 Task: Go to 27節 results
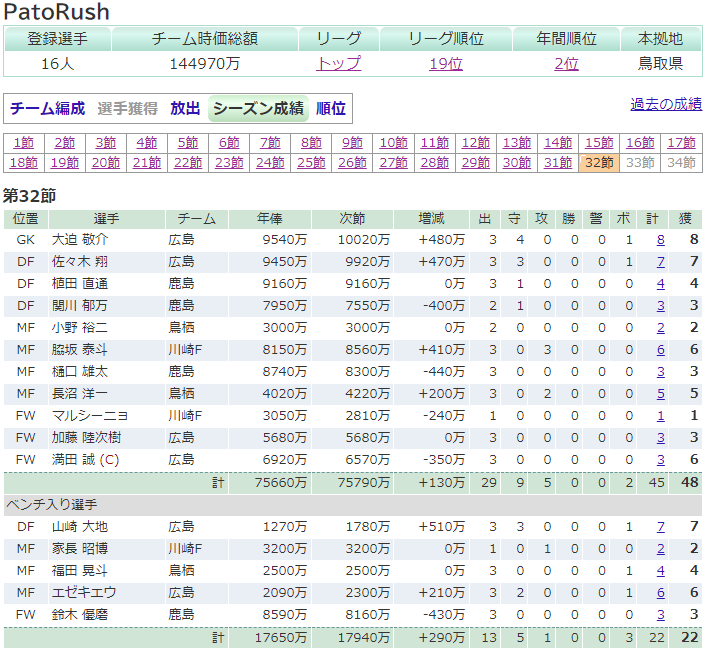(394, 163)
